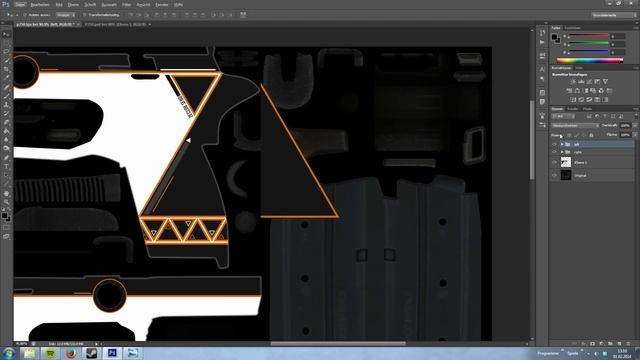The image size is (640, 360).
Task: Hide the 'right' layer group
Action: pyautogui.click(x=554, y=152)
